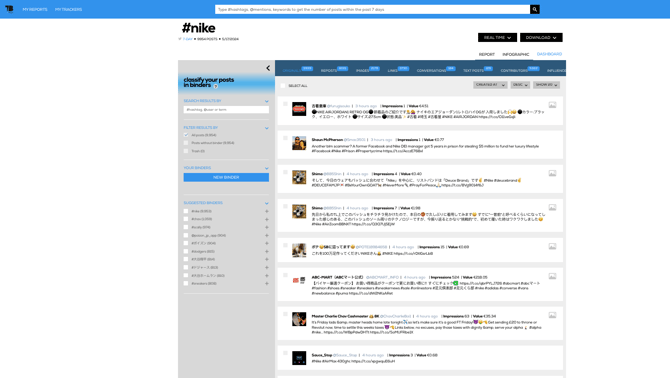Check the #sneakers suggested binder
Image resolution: width=670 pixels, height=378 pixels.
[186, 284]
